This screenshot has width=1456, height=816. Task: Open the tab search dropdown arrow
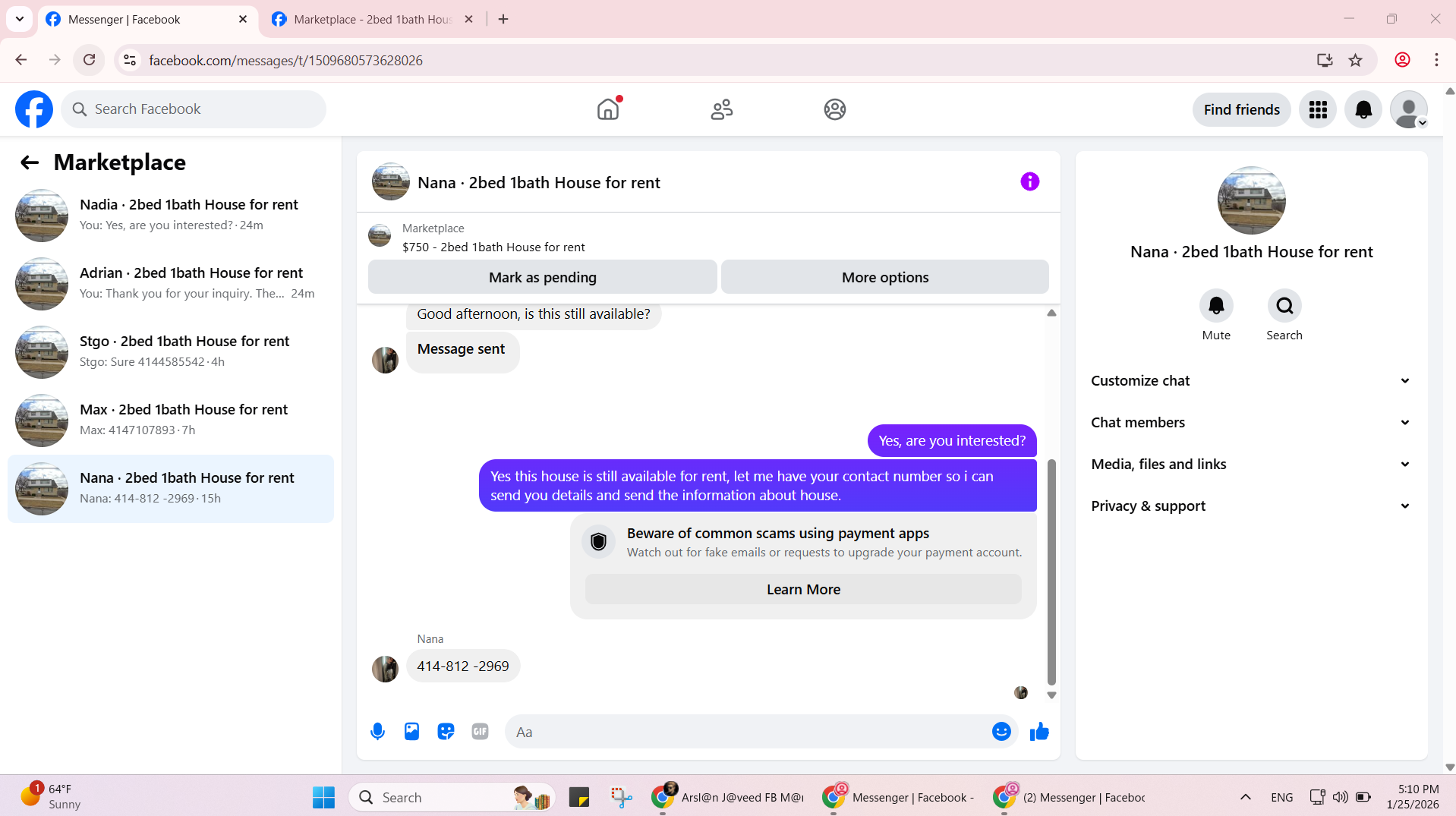20,19
